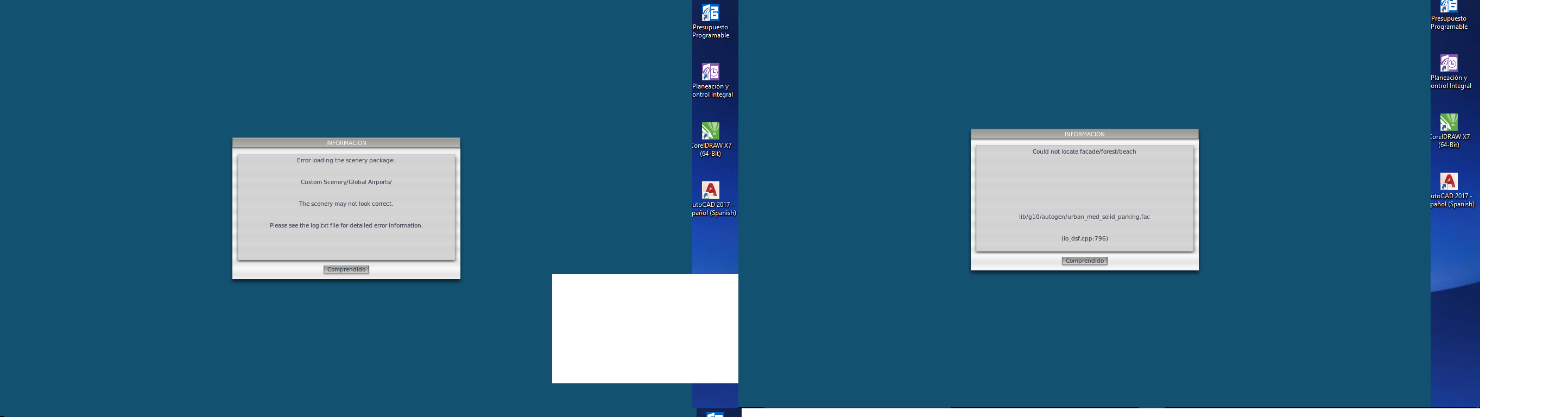Click the urban_med_solid_parking.fac file path text
The image size is (1568, 417).
(1084, 217)
